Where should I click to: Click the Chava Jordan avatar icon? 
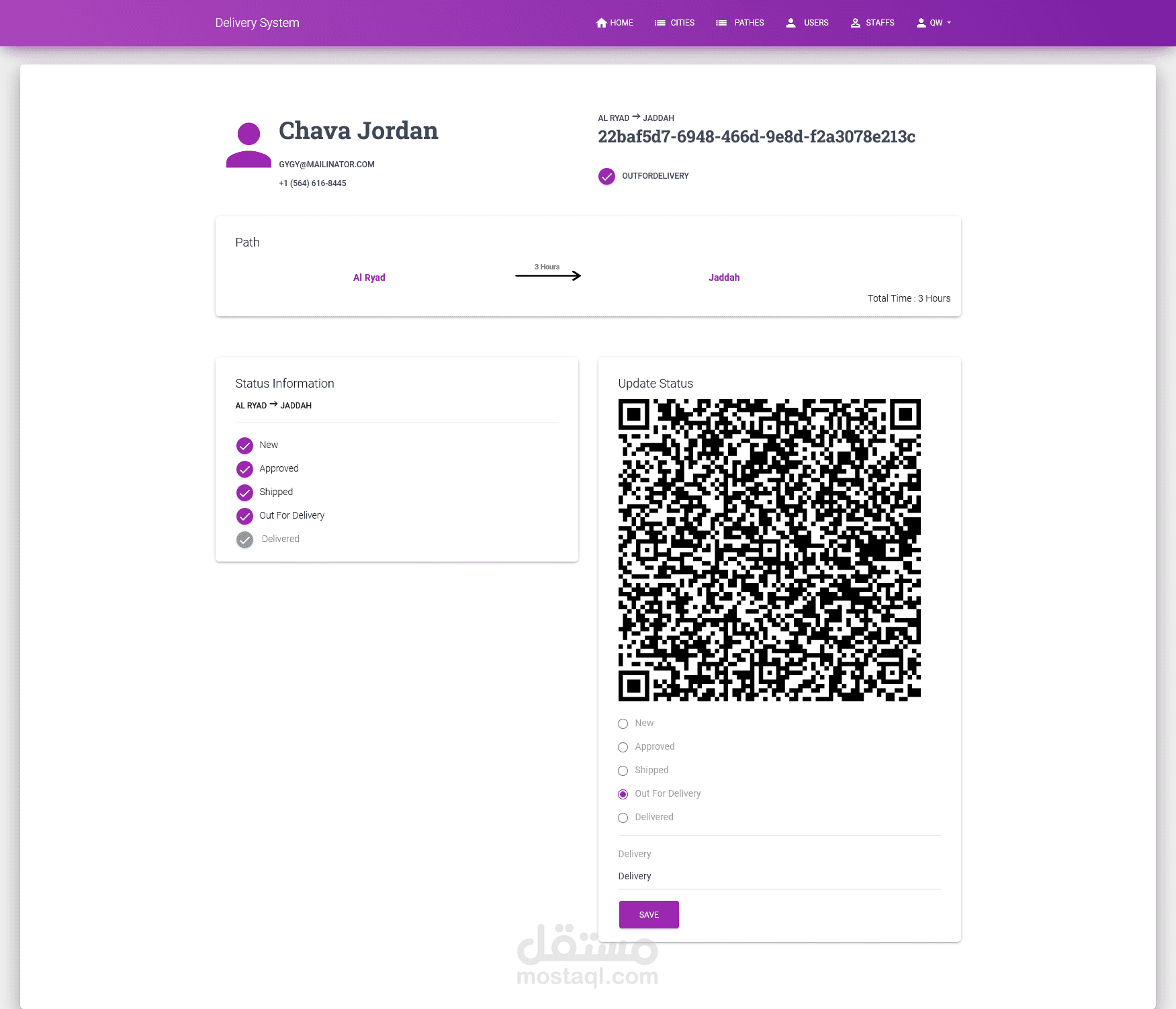(248, 145)
